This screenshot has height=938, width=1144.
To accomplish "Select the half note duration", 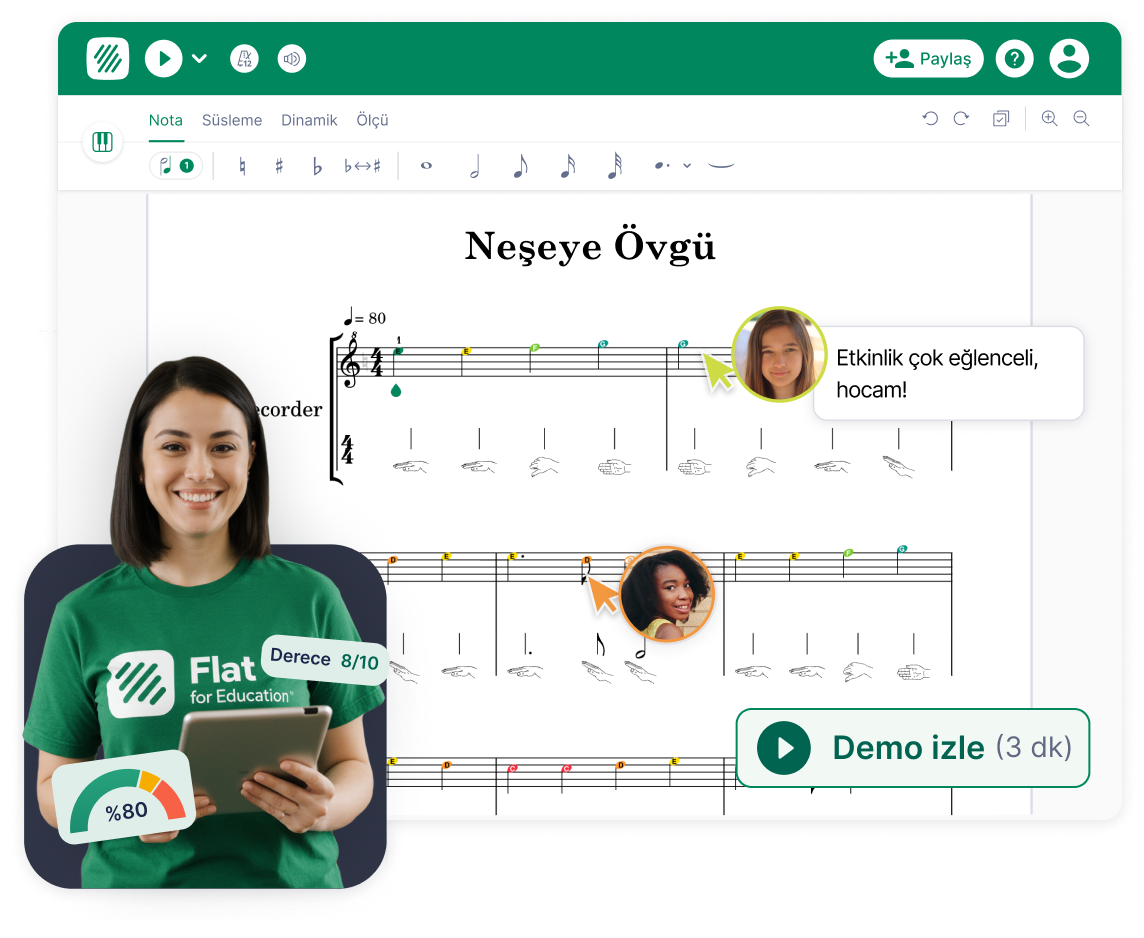I will (474, 167).
